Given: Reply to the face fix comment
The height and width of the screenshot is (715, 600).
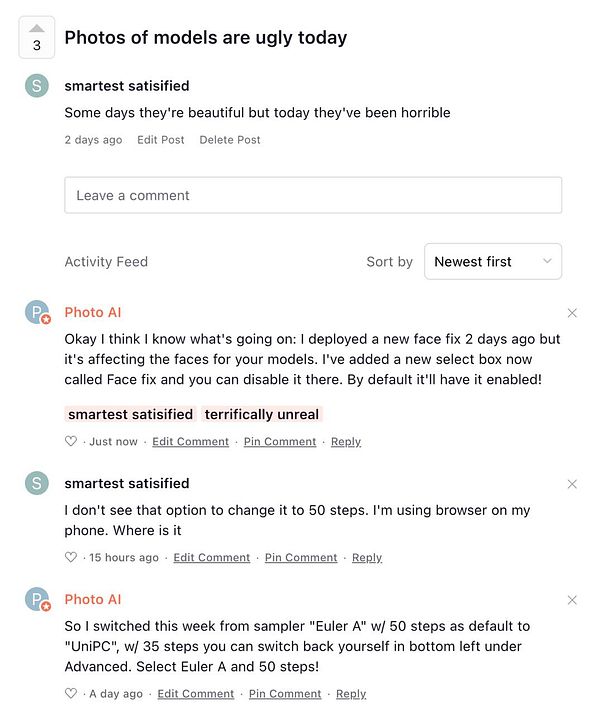Looking at the screenshot, I should pyautogui.click(x=346, y=442).
